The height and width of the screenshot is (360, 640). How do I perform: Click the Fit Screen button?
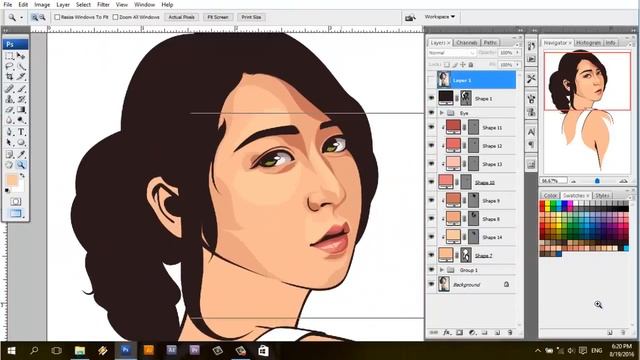(218, 17)
